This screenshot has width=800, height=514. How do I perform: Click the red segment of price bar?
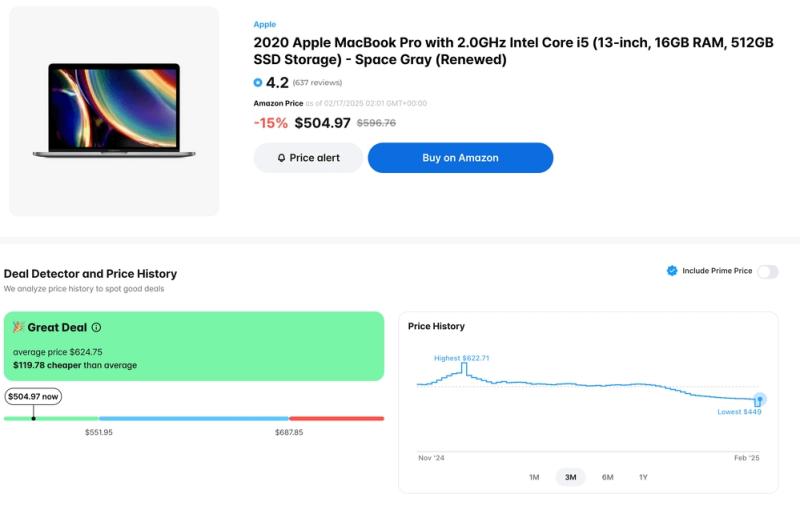pyautogui.click(x=336, y=418)
